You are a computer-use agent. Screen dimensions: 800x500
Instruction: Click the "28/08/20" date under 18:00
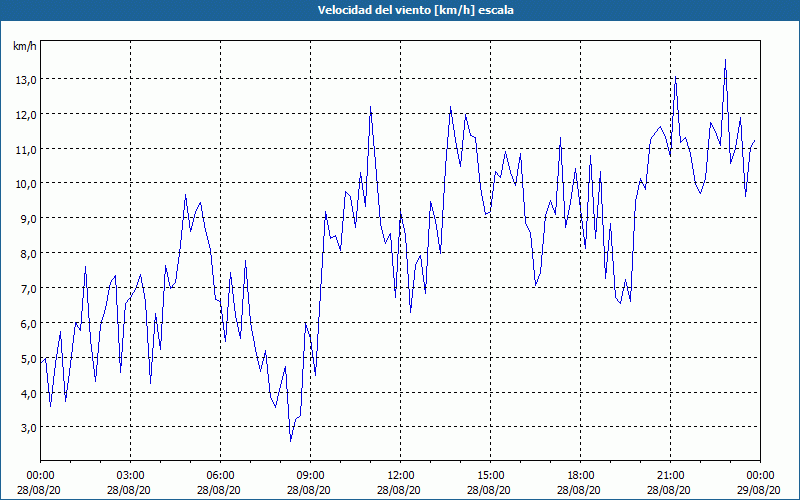click(579, 490)
